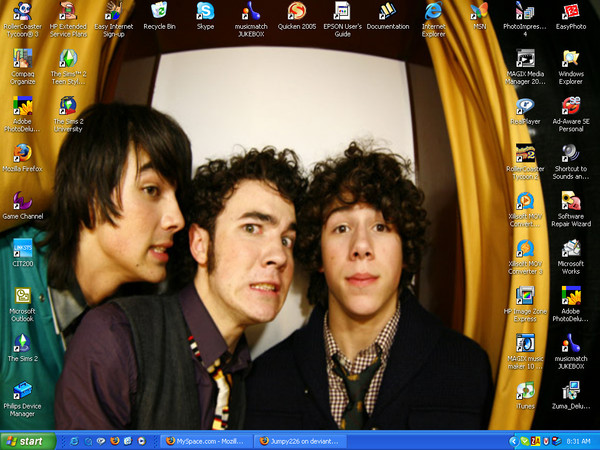Open EasyPhoto desktop icon

pos(571,11)
